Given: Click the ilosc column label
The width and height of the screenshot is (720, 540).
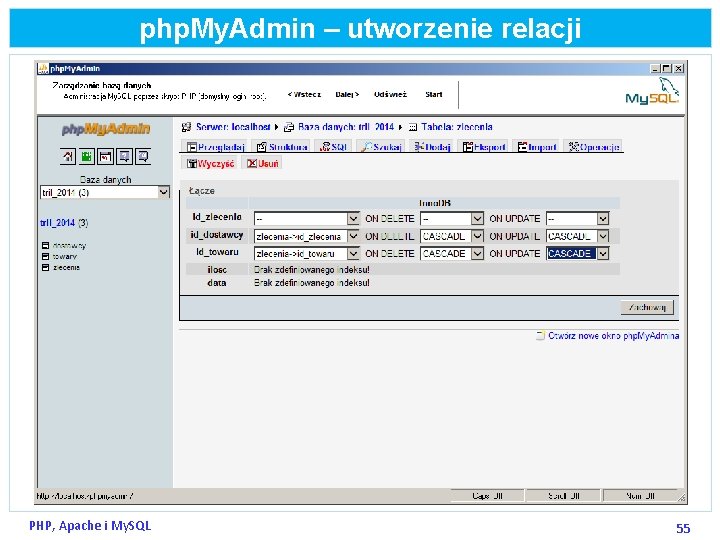Looking at the screenshot, I should [x=217, y=270].
